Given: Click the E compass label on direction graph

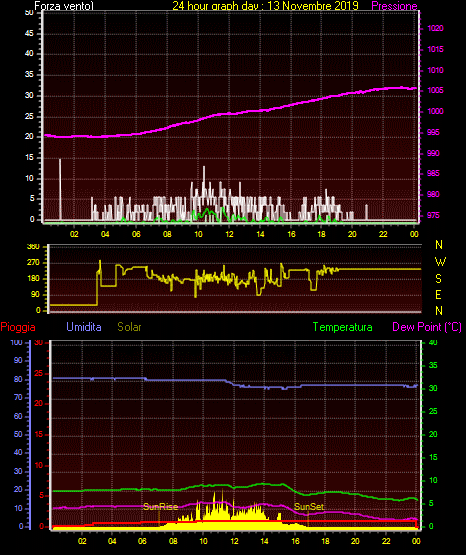Looking at the screenshot, I should pos(438,294).
